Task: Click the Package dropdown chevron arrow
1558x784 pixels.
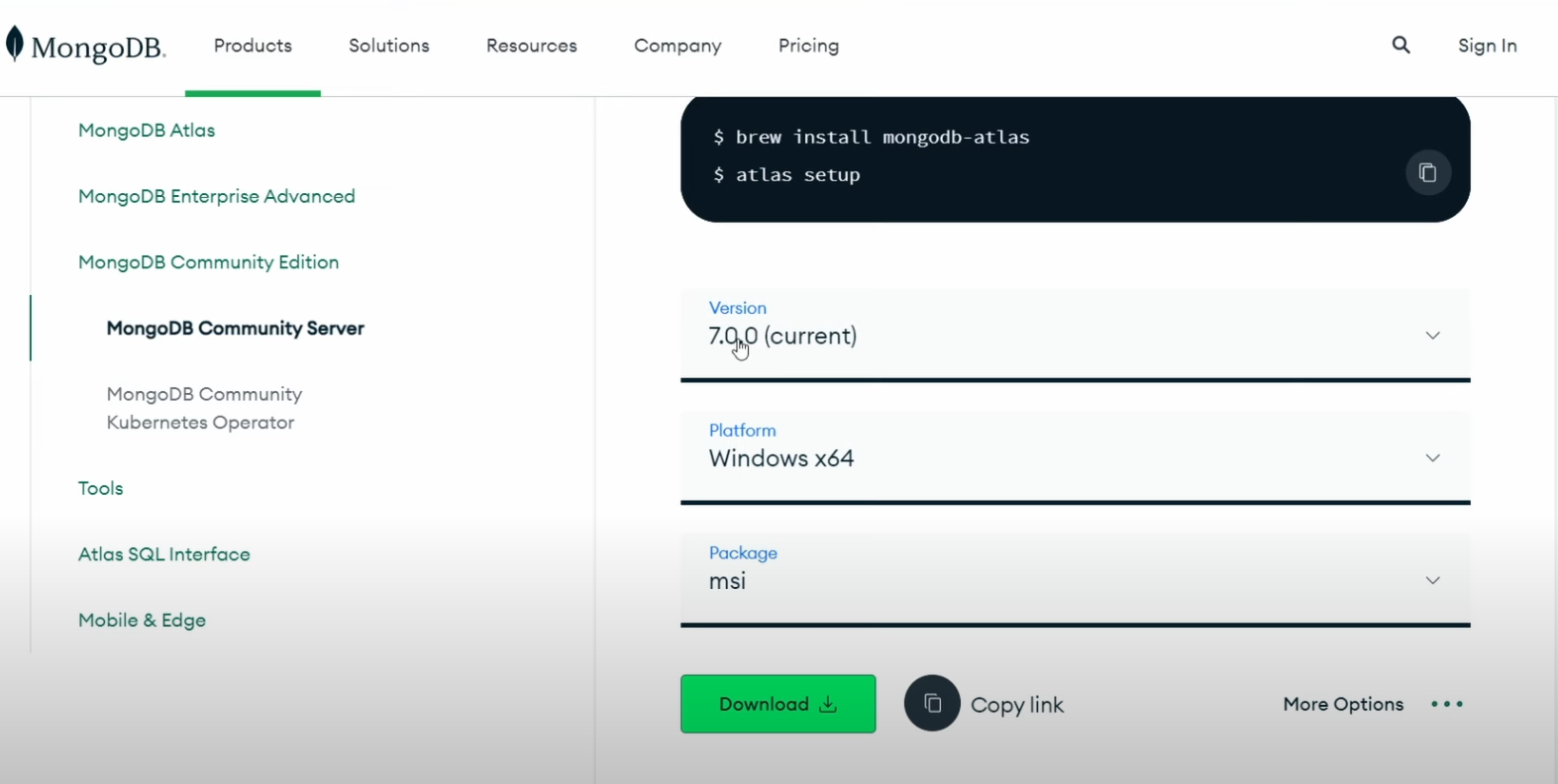Action: coord(1432,581)
